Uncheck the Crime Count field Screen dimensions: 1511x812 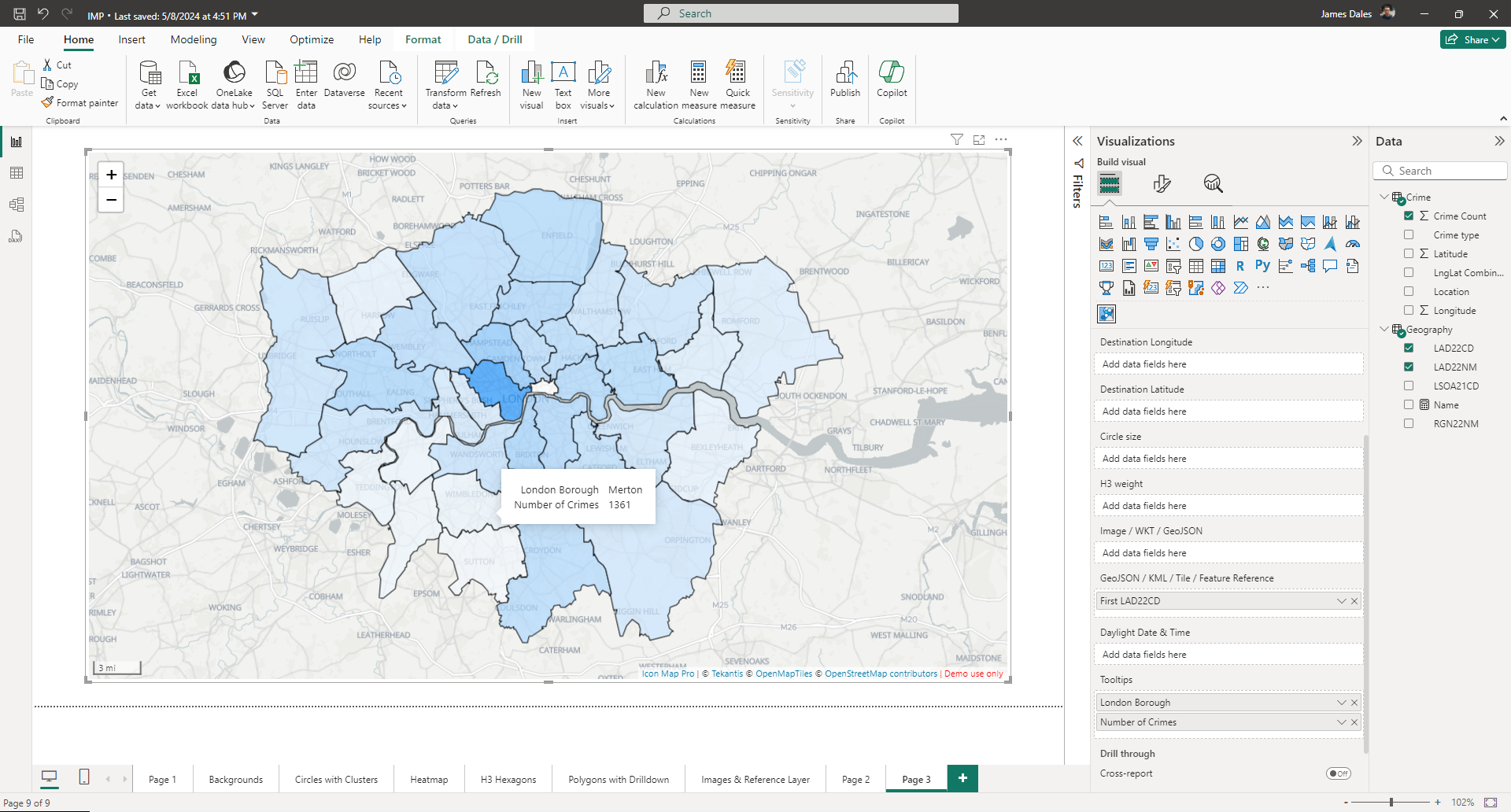[x=1409, y=216]
